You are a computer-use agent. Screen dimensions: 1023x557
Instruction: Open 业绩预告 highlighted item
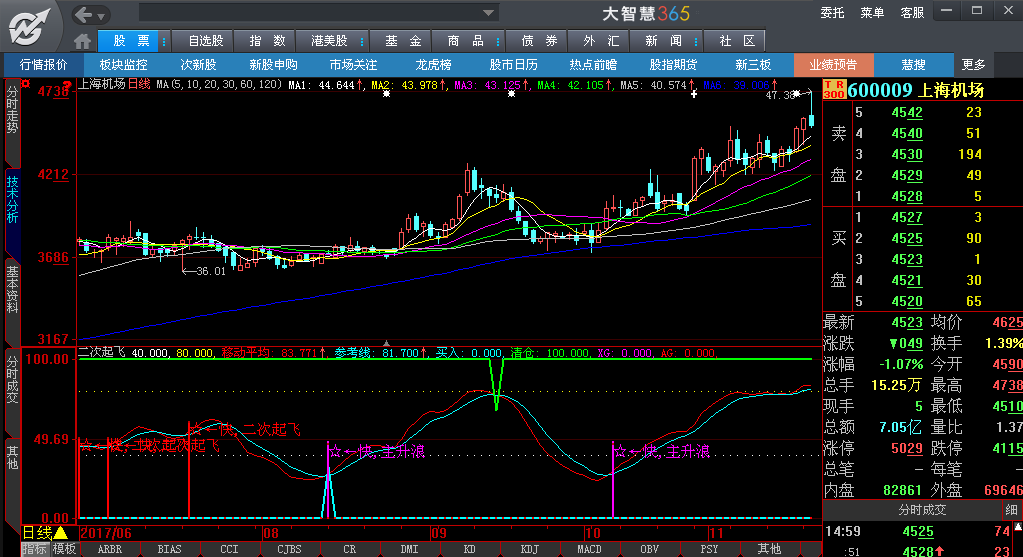pos(833,65)
